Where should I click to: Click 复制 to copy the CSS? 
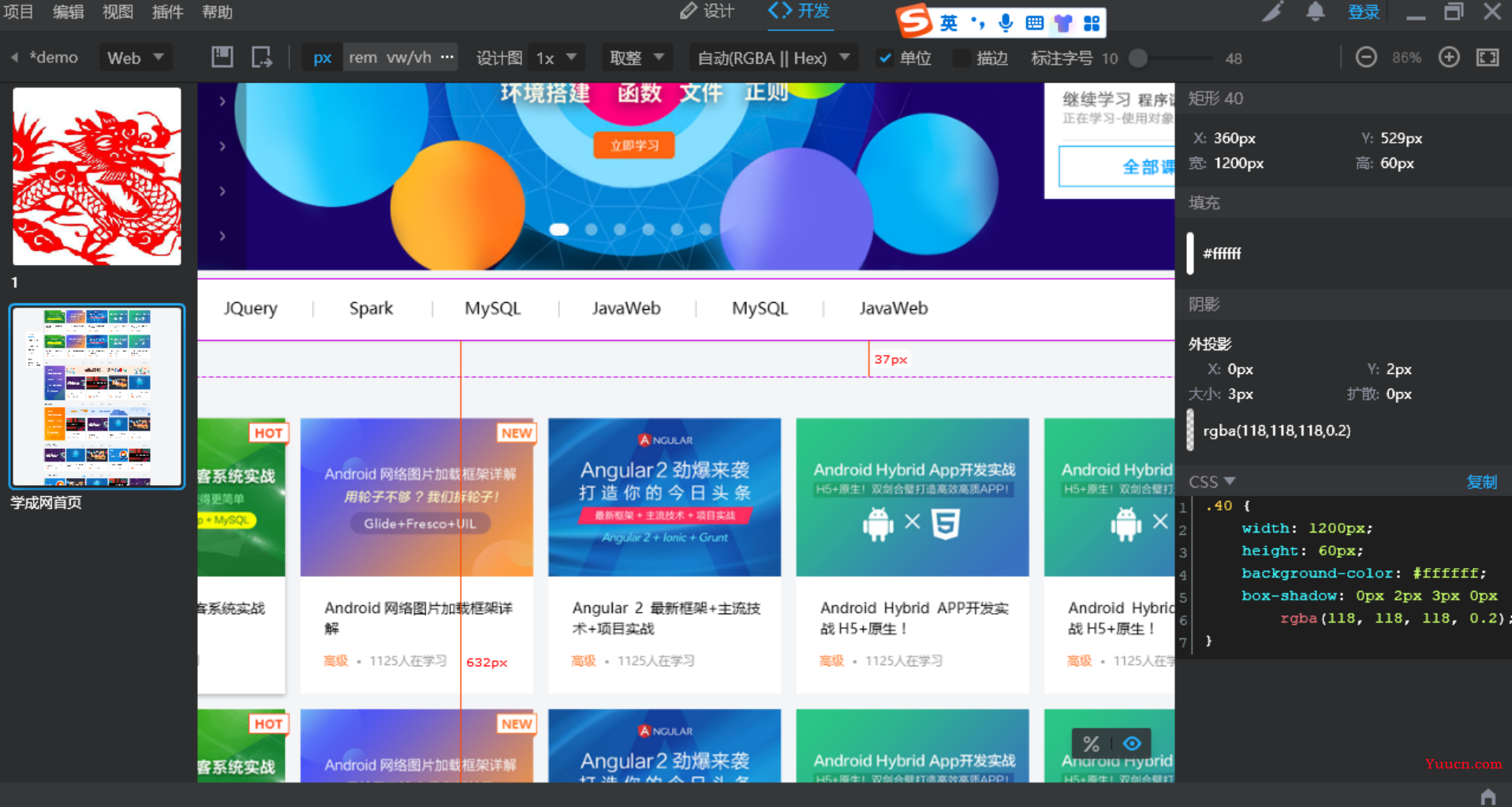(1481, 482)
